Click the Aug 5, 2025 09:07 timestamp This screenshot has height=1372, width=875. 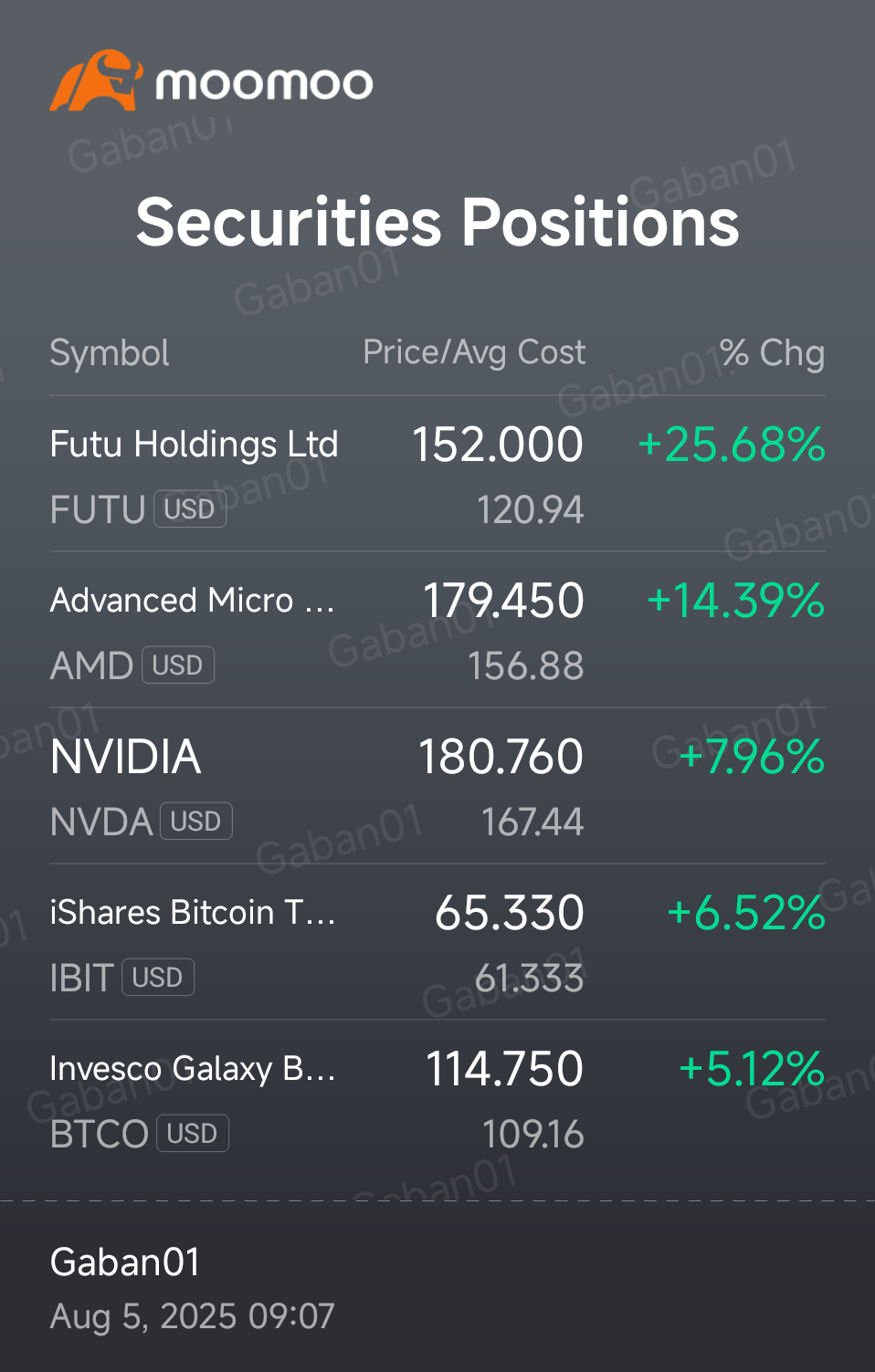pos(193,1316)
